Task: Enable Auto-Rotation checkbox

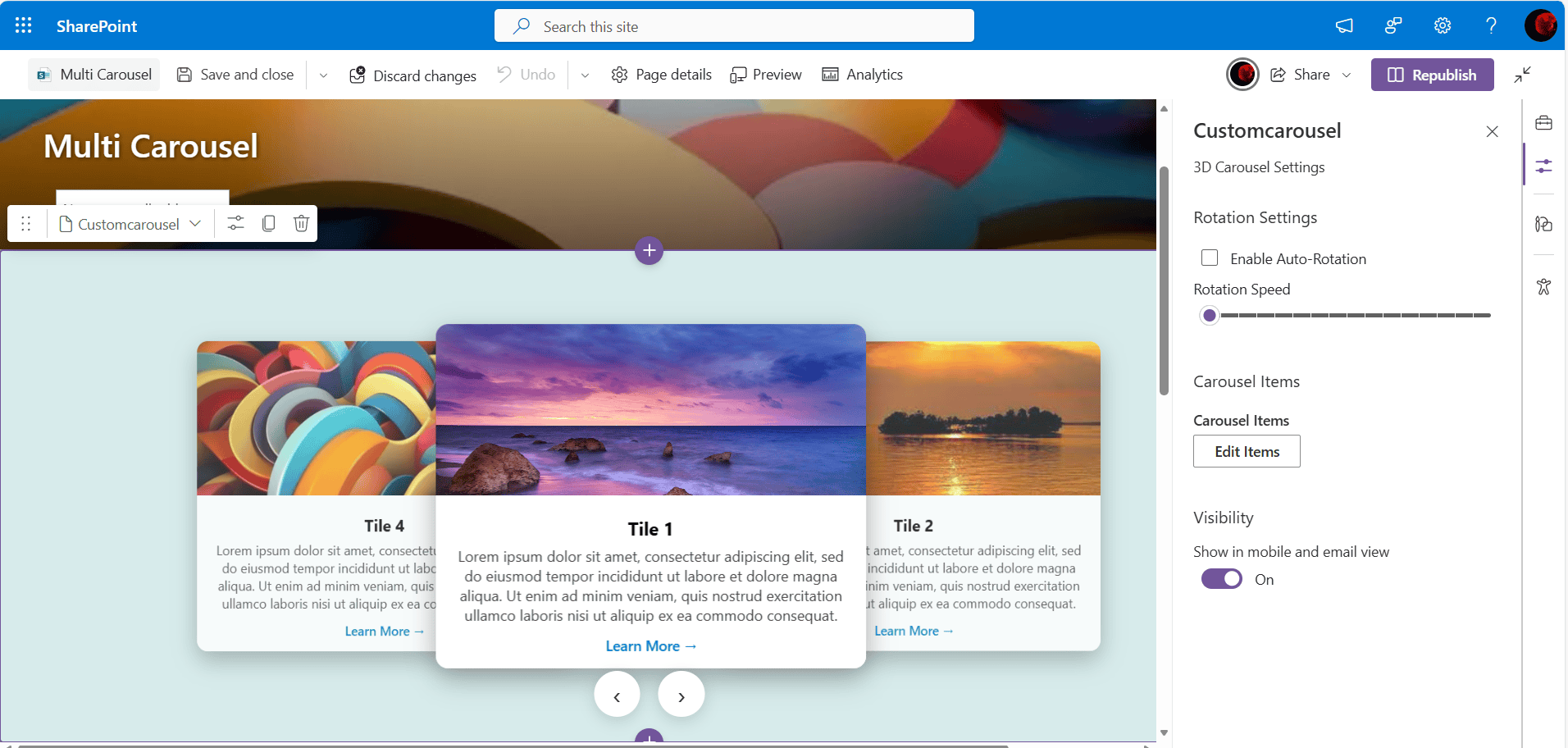Action: [1210, 258]
